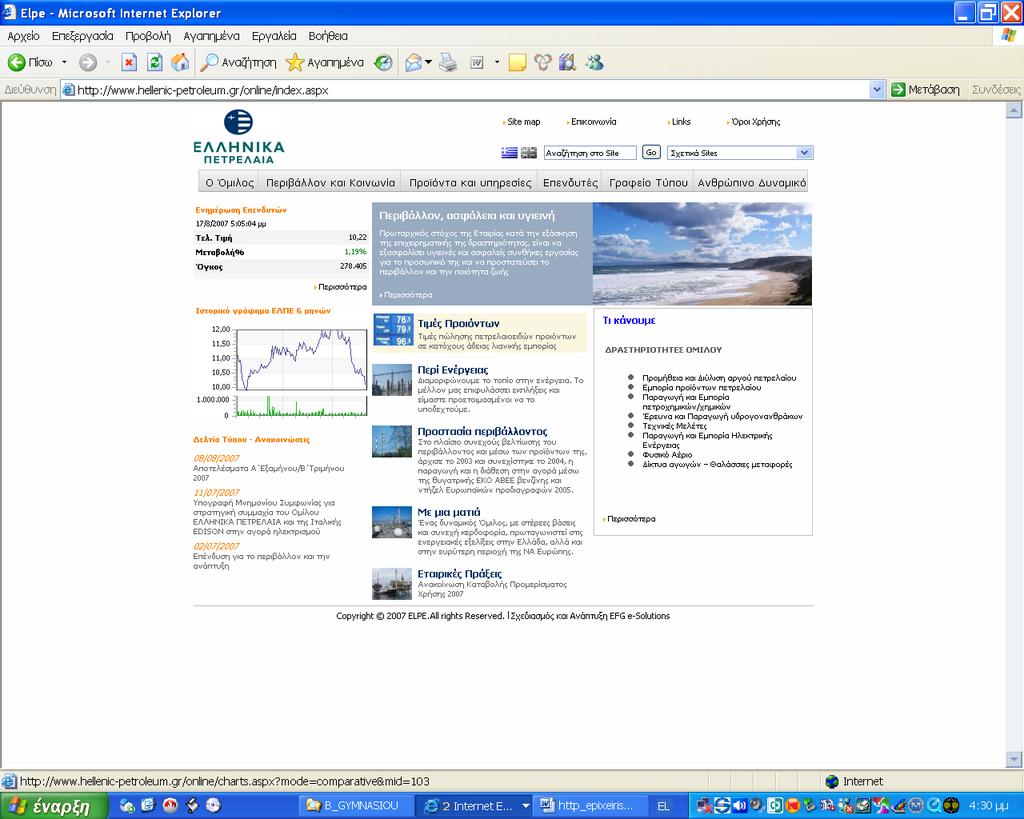Click the 11/07/2007 press release date

pyautogui.click(x=216, y=492)
